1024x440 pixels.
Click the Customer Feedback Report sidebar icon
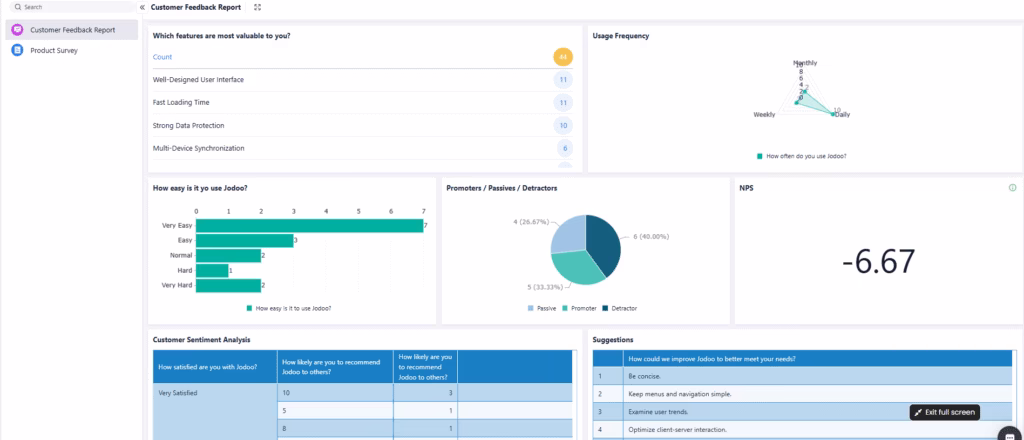point(17,30)
